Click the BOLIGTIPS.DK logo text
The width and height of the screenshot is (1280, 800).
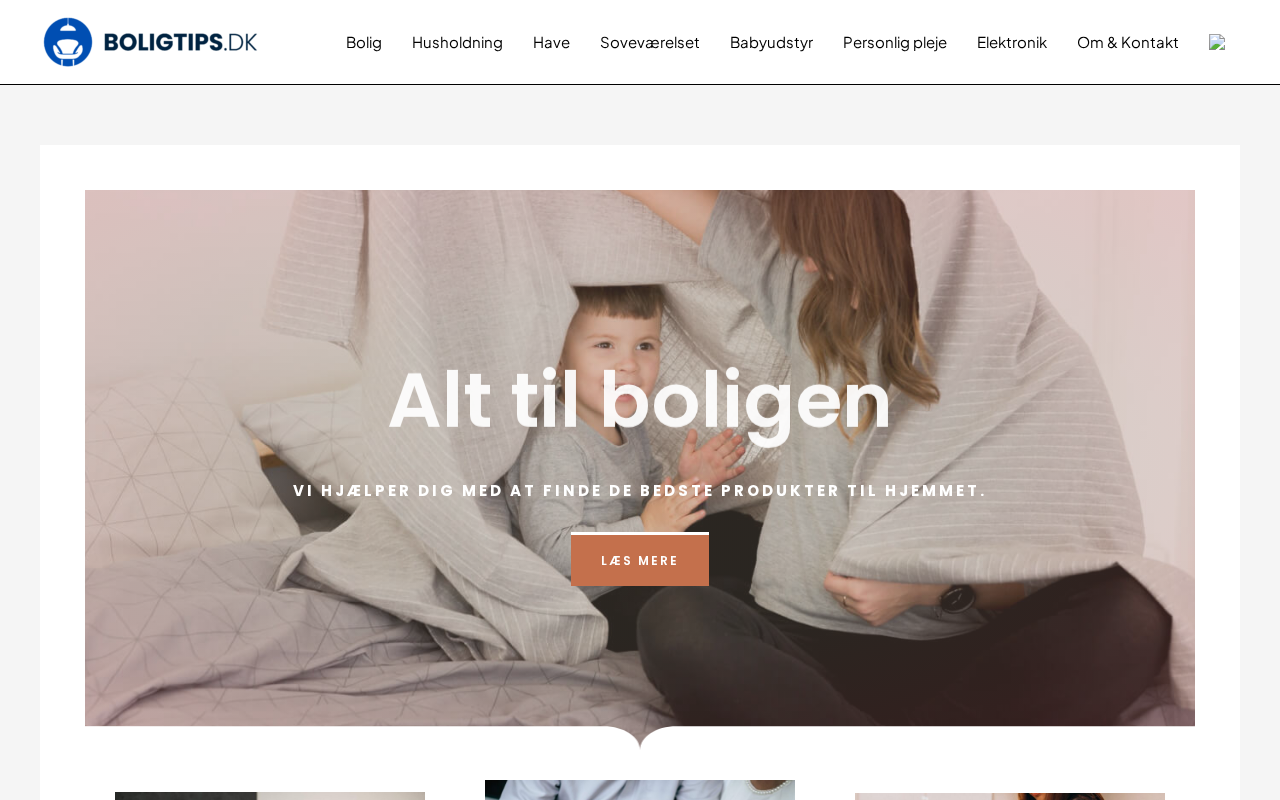coord(180,42)
